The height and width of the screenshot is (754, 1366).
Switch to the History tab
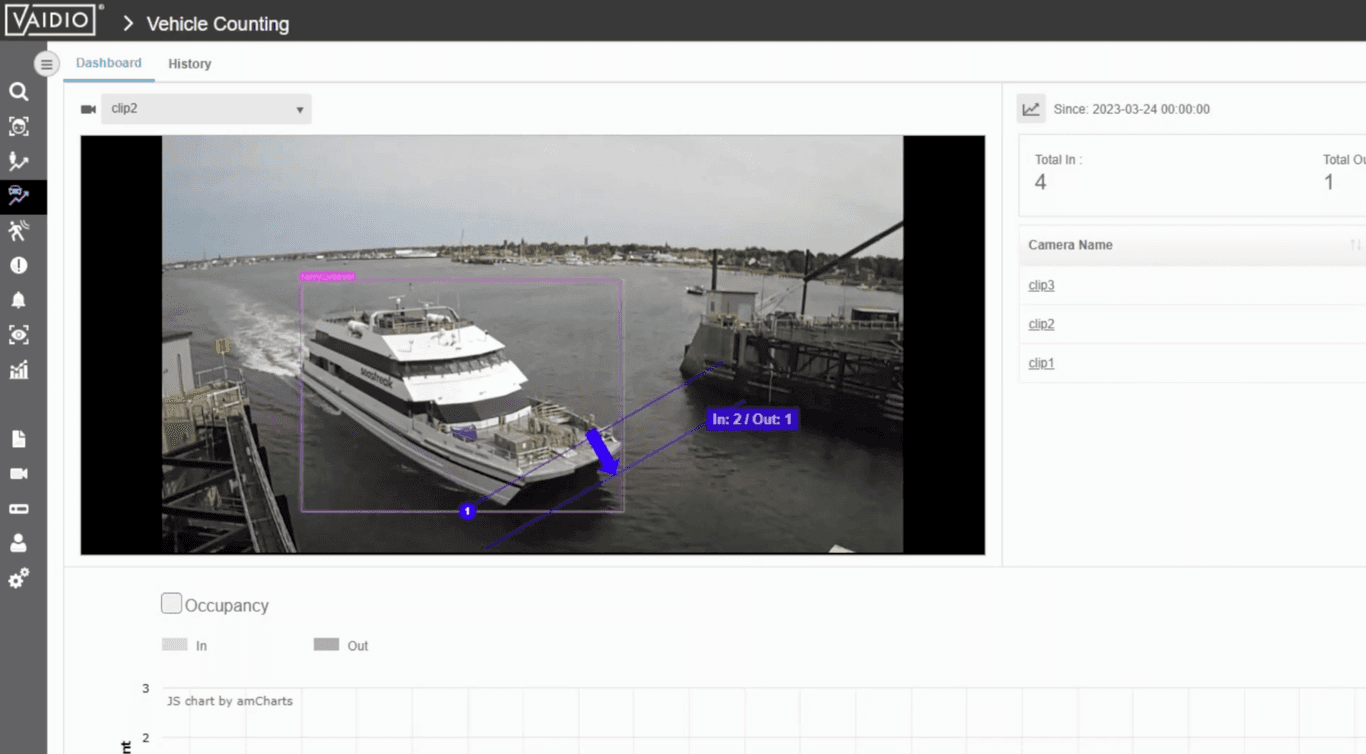tap(189, 63)
